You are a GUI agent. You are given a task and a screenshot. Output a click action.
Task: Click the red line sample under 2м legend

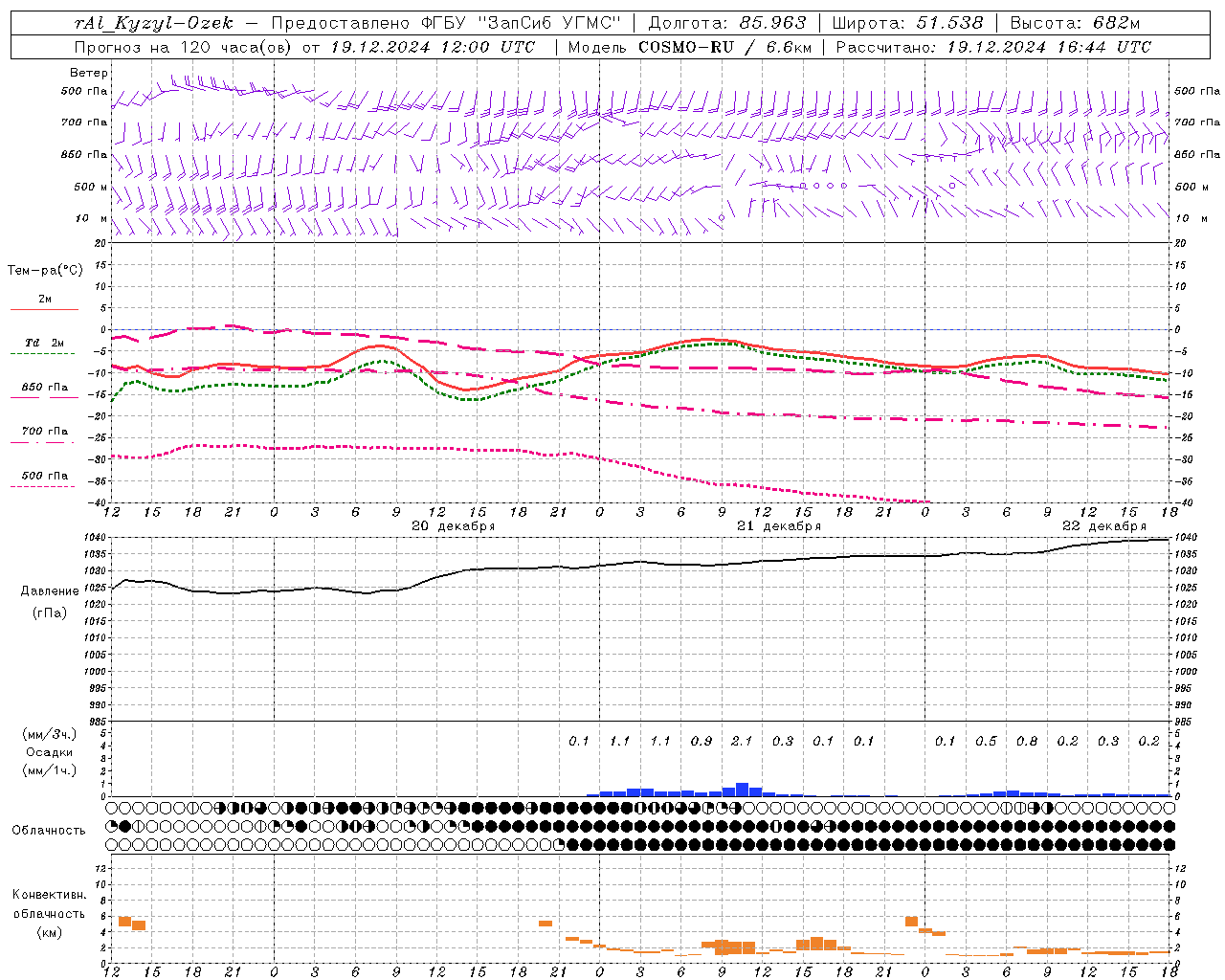[x=44, y=310]
